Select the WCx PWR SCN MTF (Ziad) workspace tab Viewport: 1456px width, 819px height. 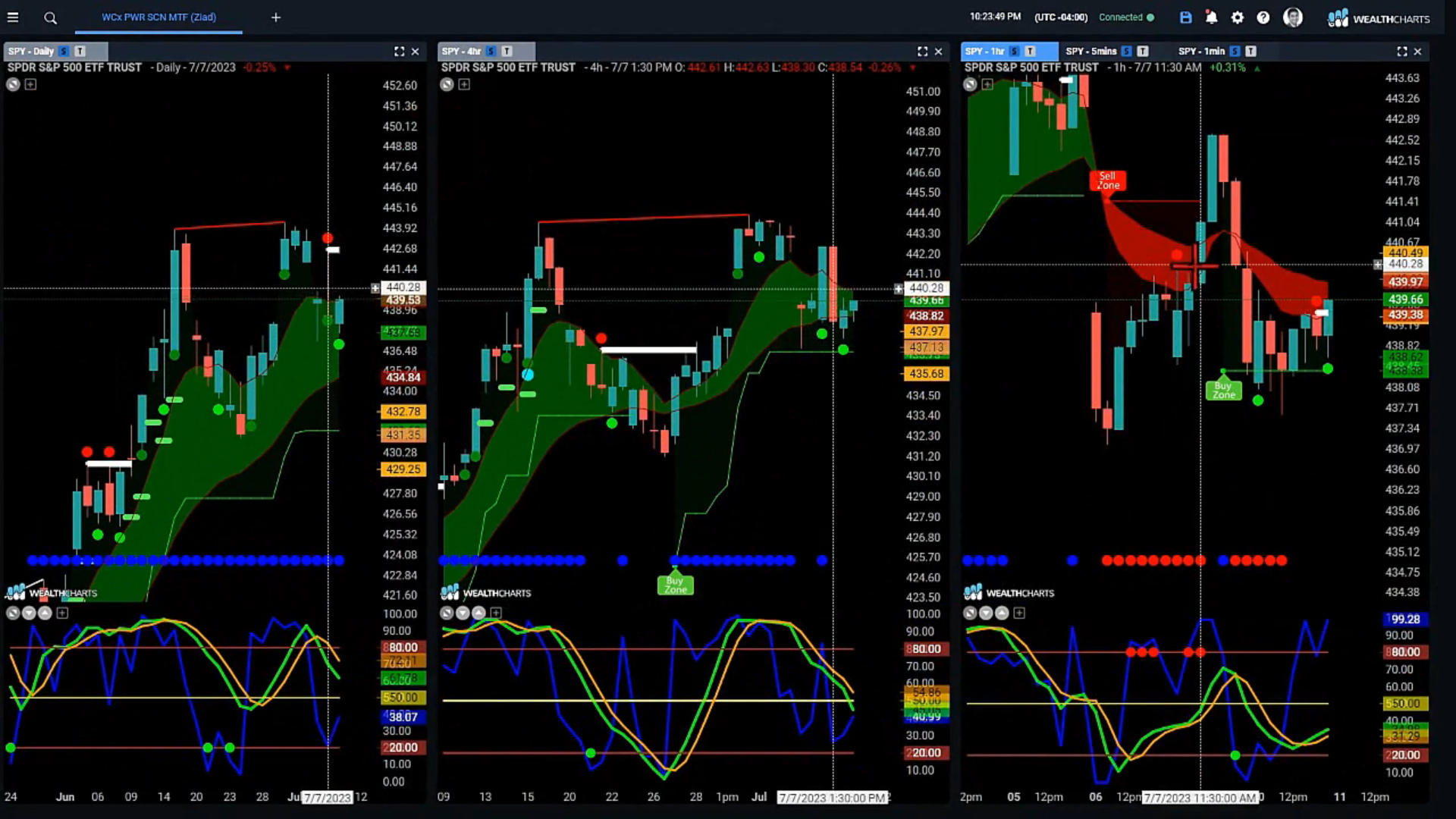158,17
